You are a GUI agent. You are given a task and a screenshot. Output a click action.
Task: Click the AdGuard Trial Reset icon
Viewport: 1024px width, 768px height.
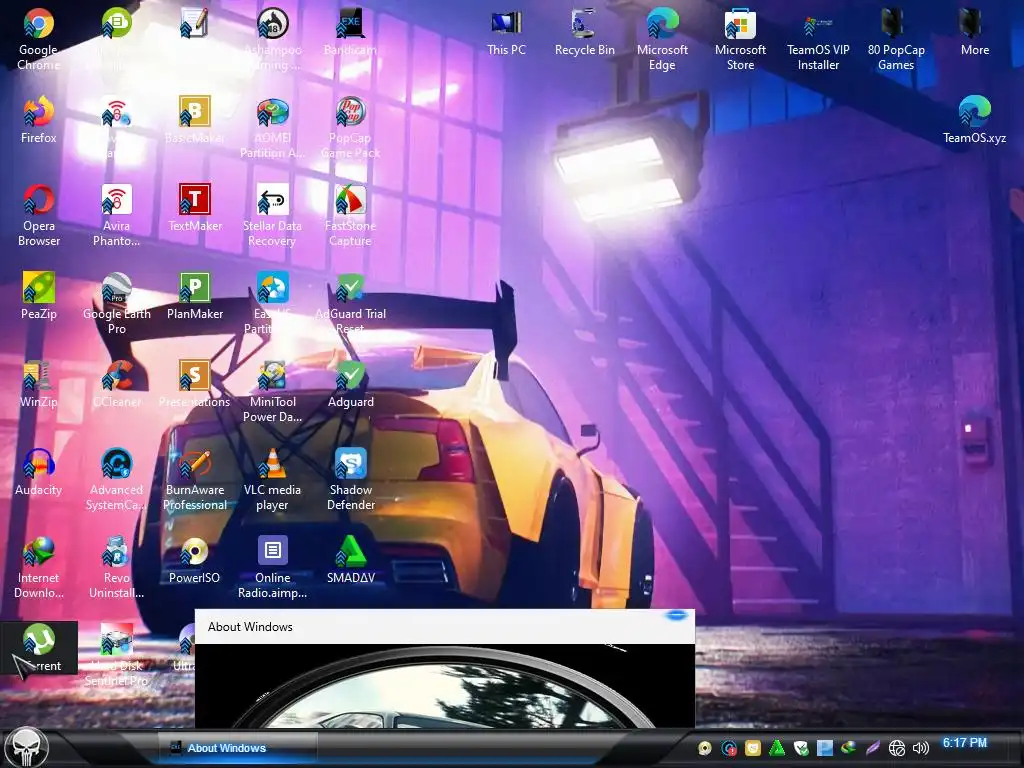pyautogui.click(x=351, y=288)
